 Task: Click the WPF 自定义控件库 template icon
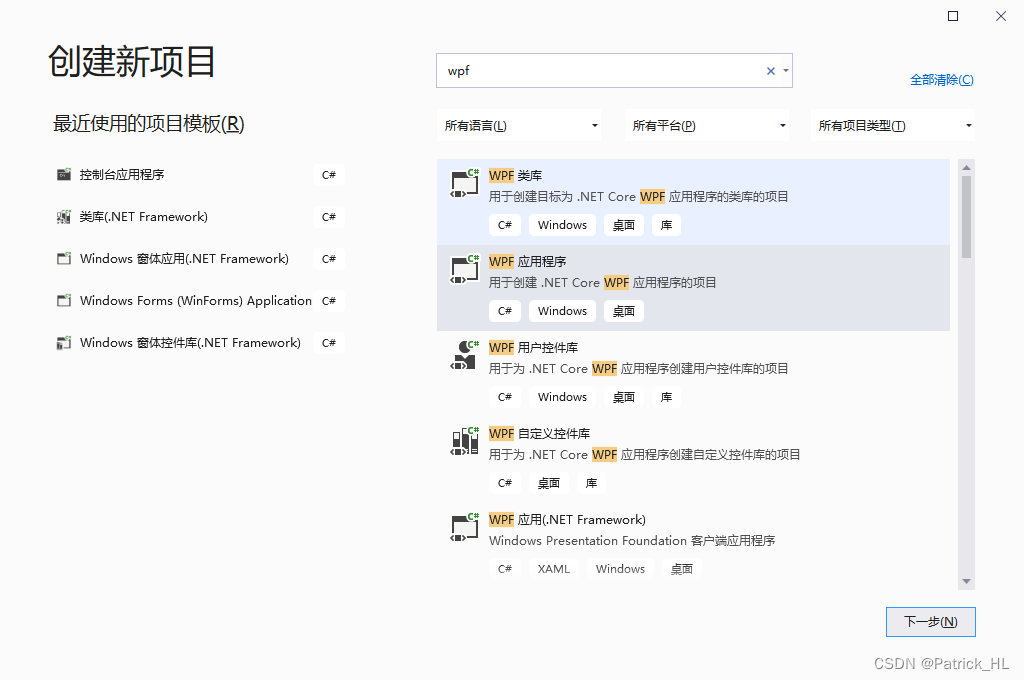464,443
